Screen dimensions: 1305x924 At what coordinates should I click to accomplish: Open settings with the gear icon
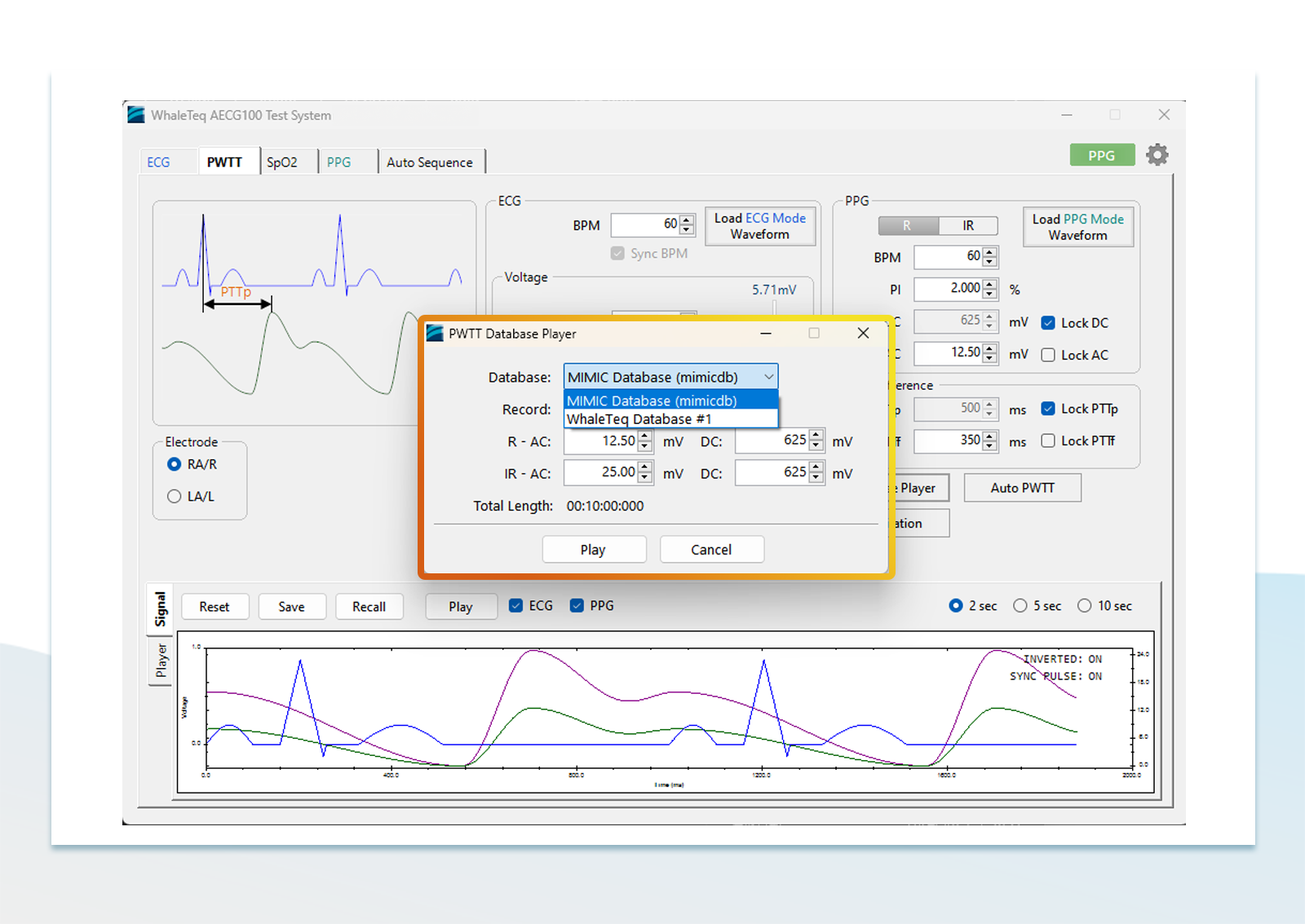pos(1157,155)
